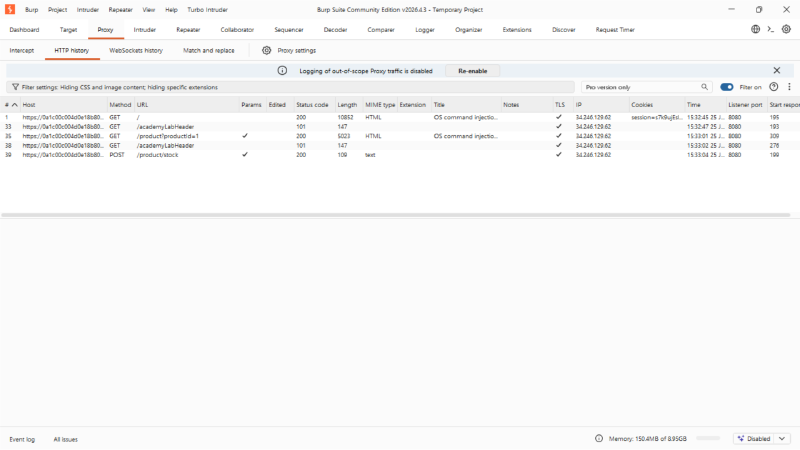Open the WebSockets history sub-tab
The image size is (800, 450).
pyautogui.click(x=136, y=51)
